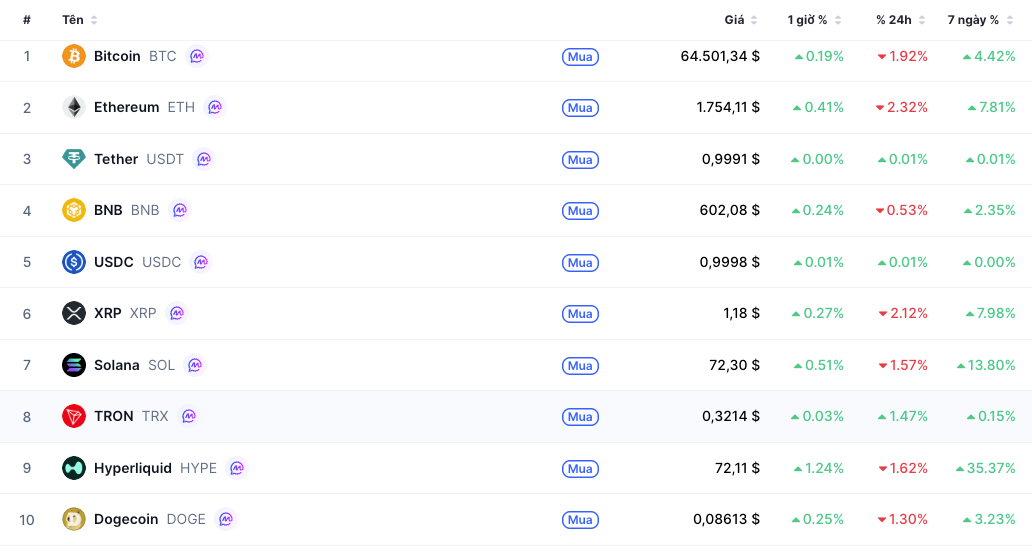Open the Hyperliquid name link

click(133, 468)
